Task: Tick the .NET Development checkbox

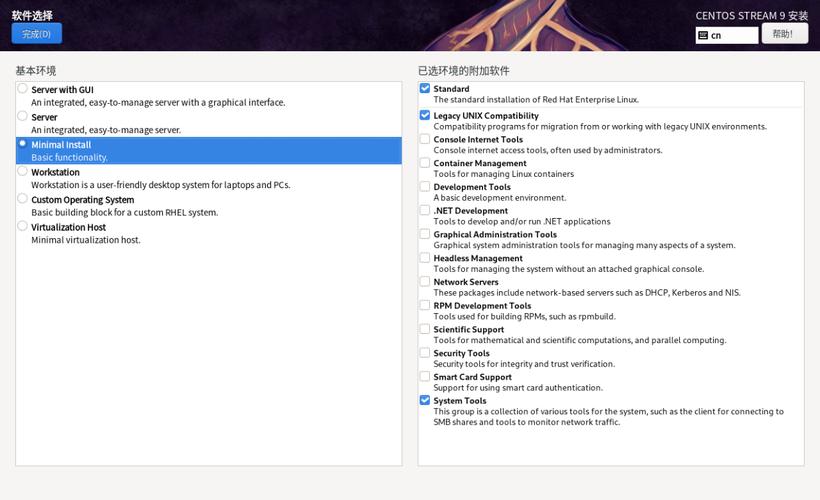Action: 425,211
